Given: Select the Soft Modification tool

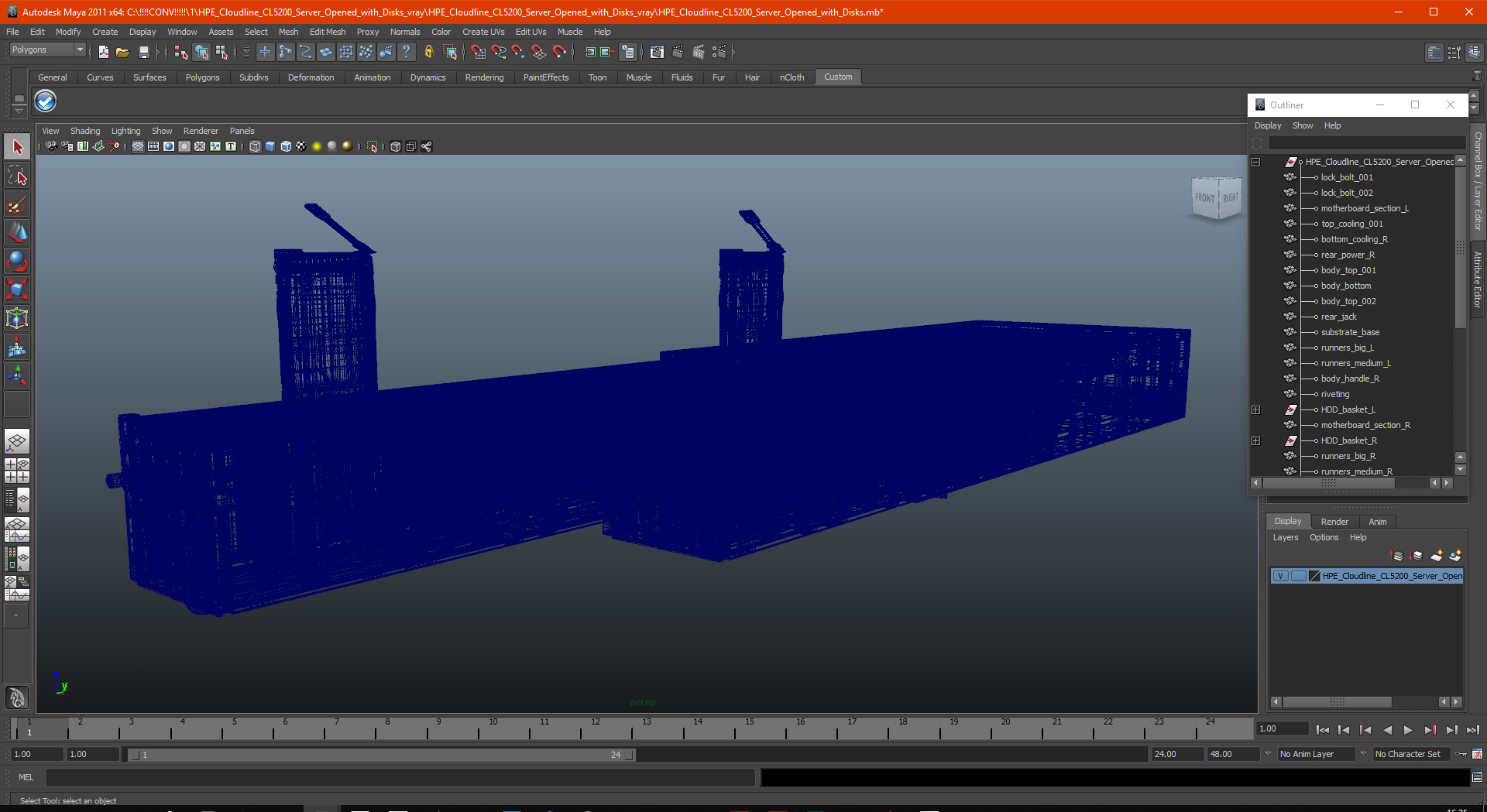Looking at the screenshot, I should pyautogui.click(x=17, y=348).
